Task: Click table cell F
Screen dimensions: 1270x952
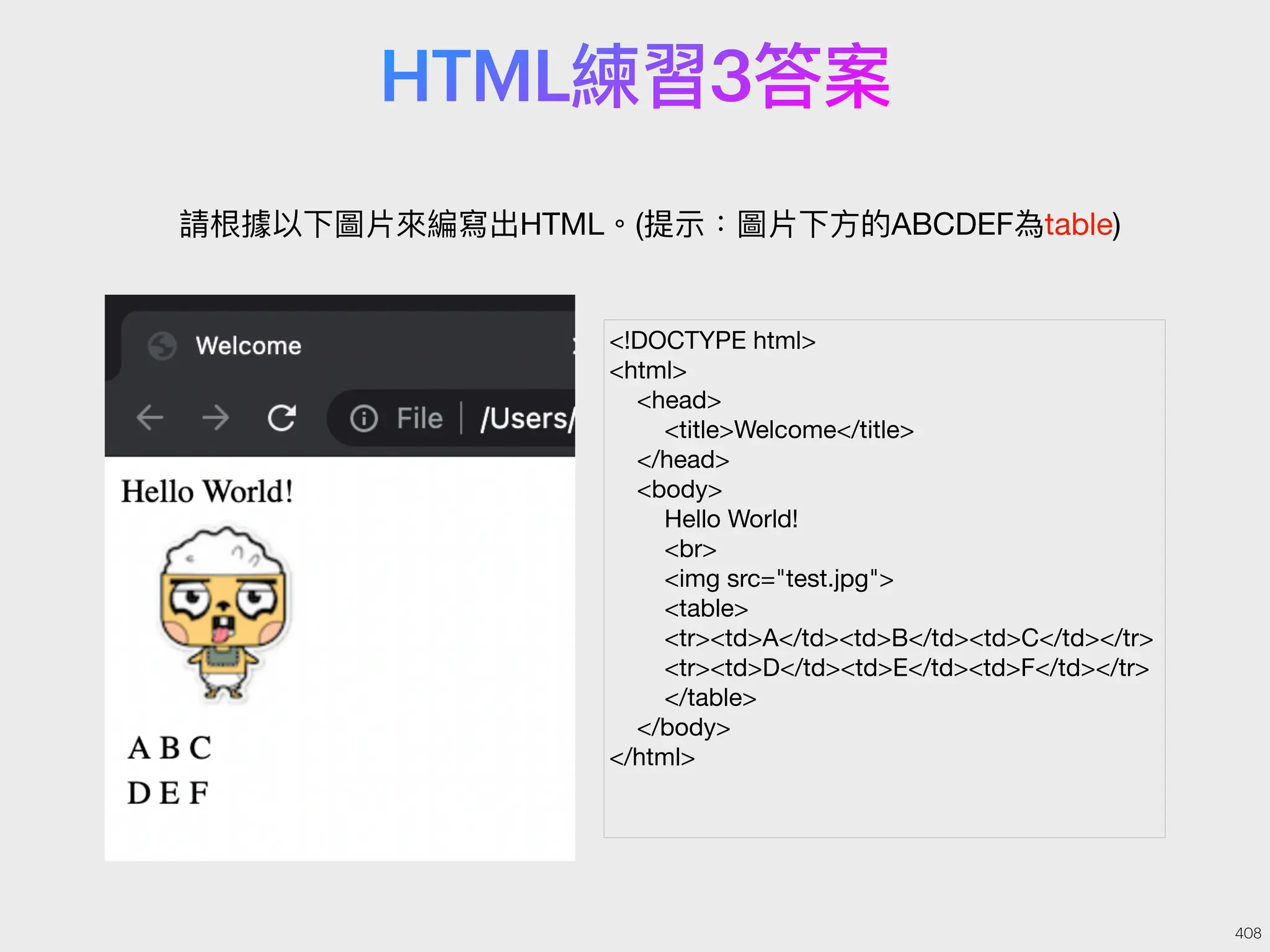Action: (198, 793)
